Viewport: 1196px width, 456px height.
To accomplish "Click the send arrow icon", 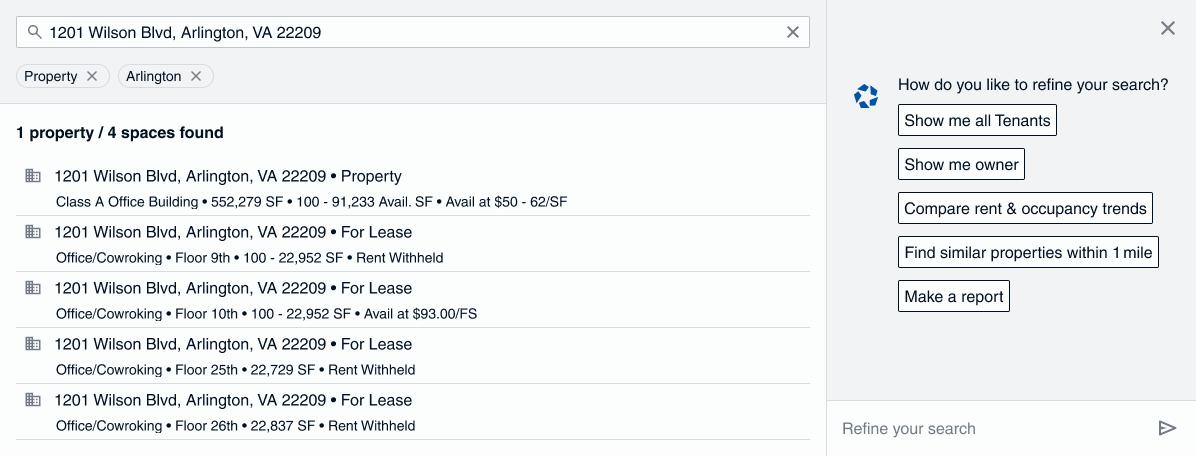I will click(1166, 428).
